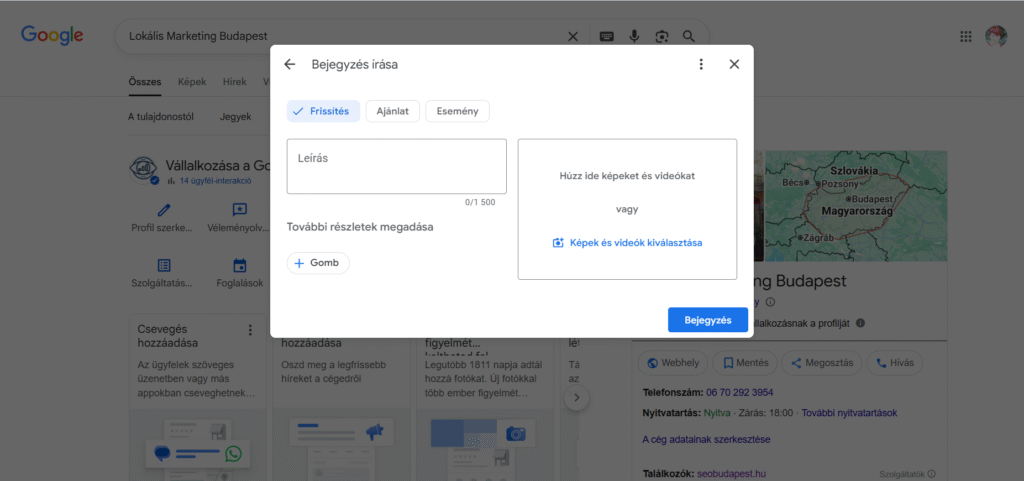Start voice search with microphone icon
Viewport: 1024px width, 481px height.
pos(634,37)
